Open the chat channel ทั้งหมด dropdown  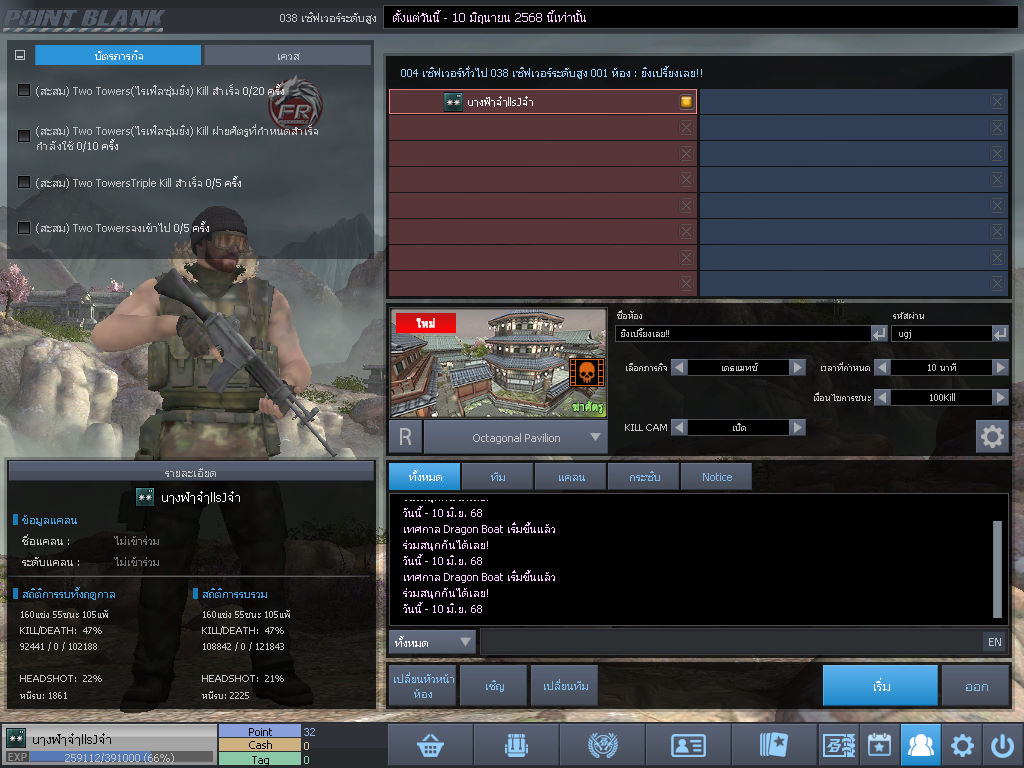pos(432,642)
